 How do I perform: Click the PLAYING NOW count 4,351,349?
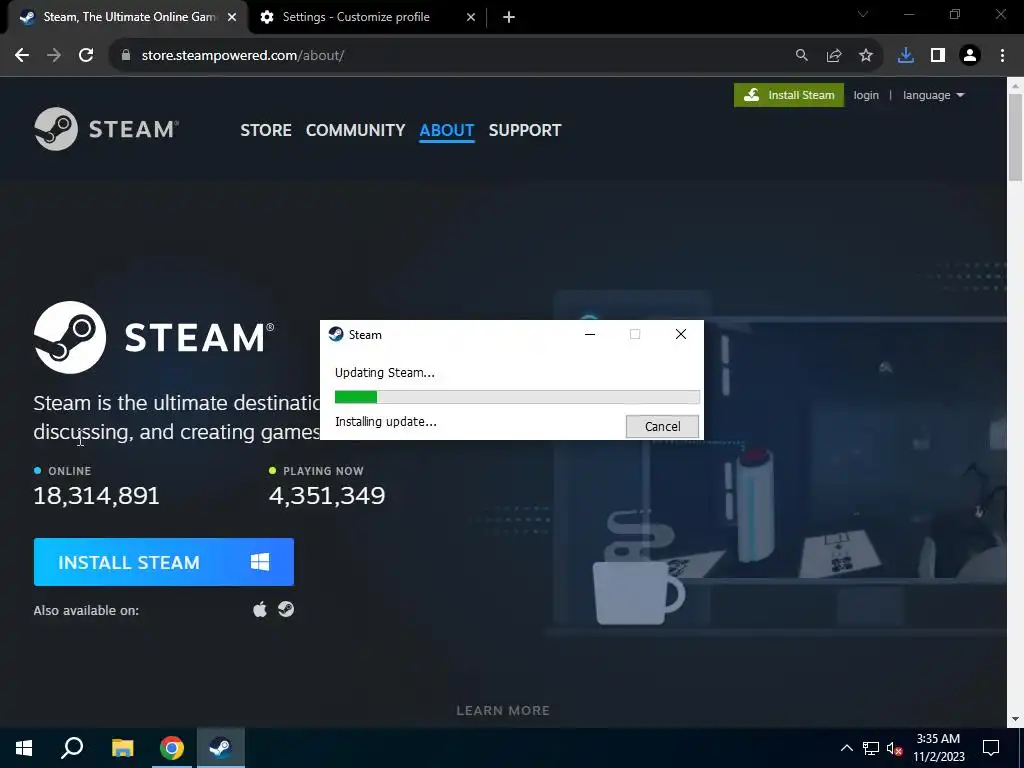[327, 496]
